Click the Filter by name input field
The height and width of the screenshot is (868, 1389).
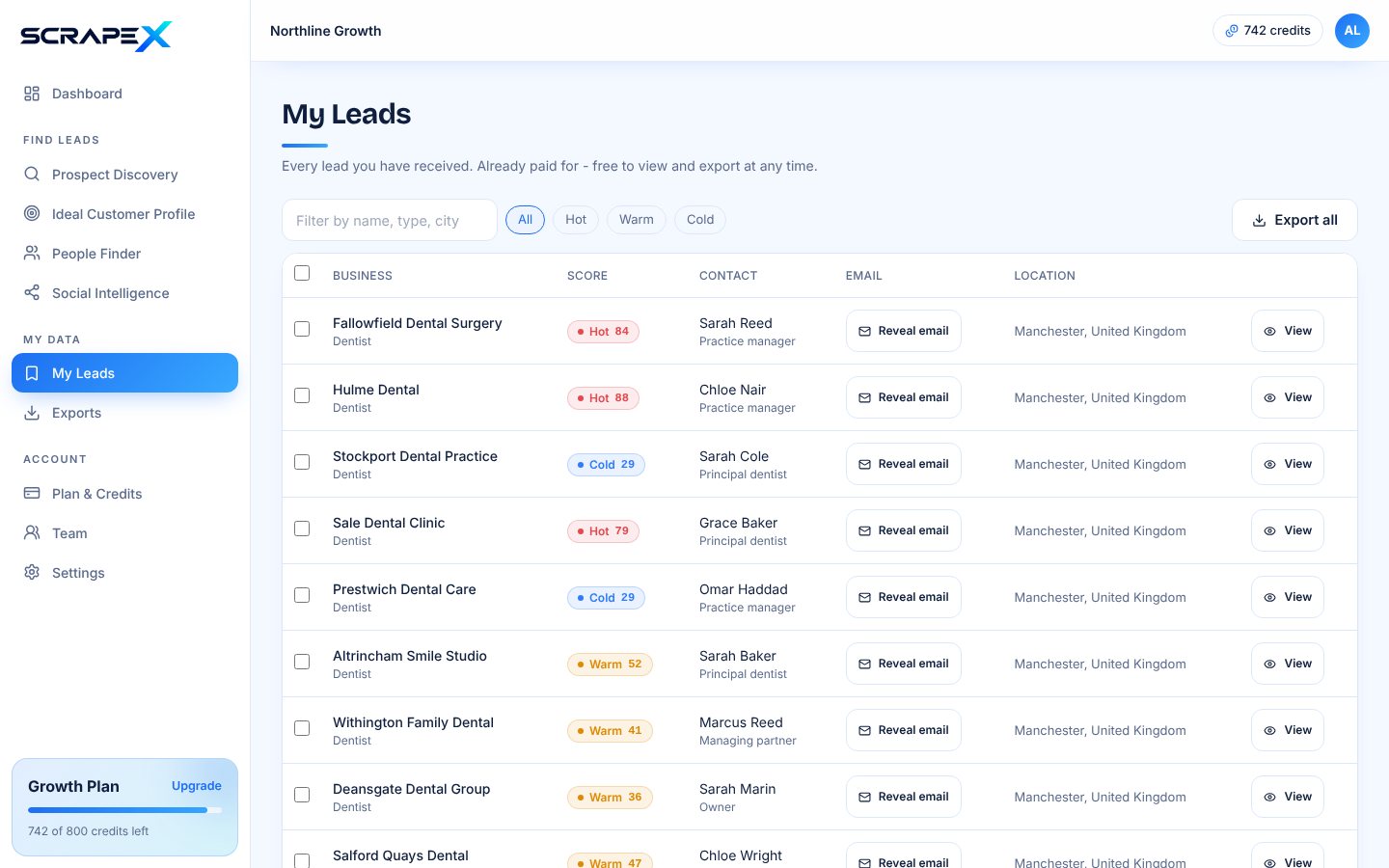point(390,220)
